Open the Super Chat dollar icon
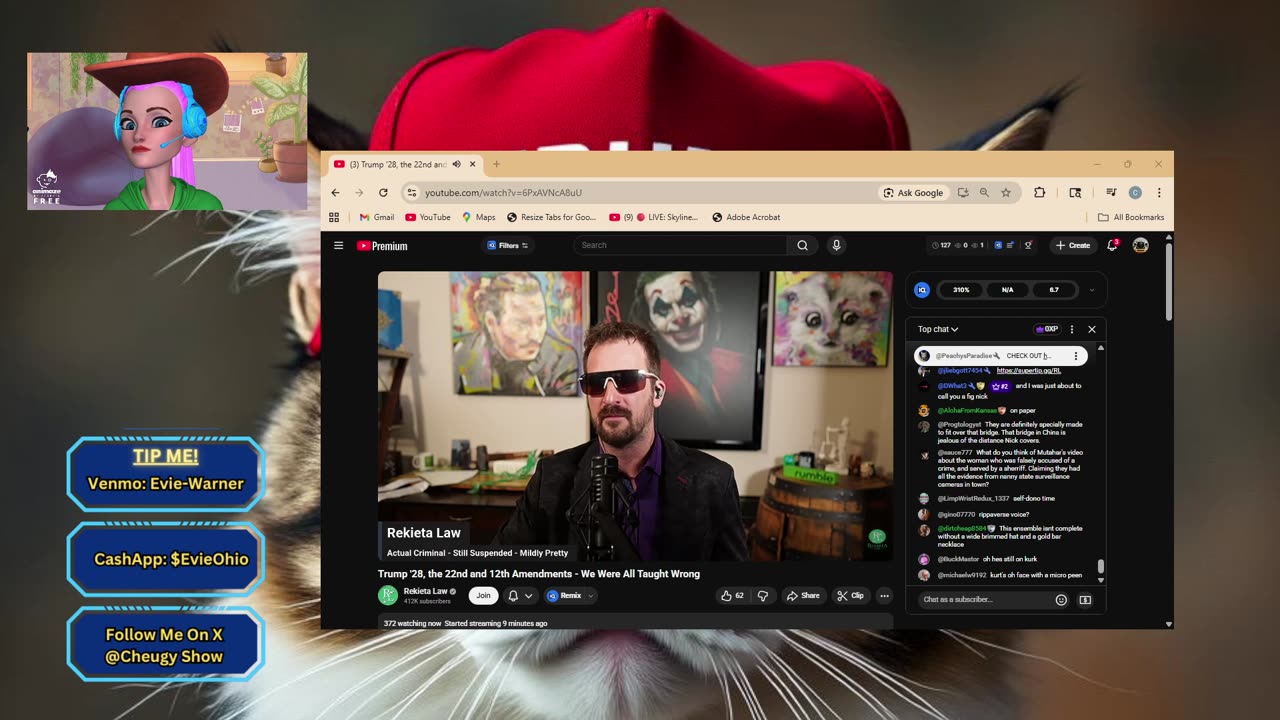 1085,600
